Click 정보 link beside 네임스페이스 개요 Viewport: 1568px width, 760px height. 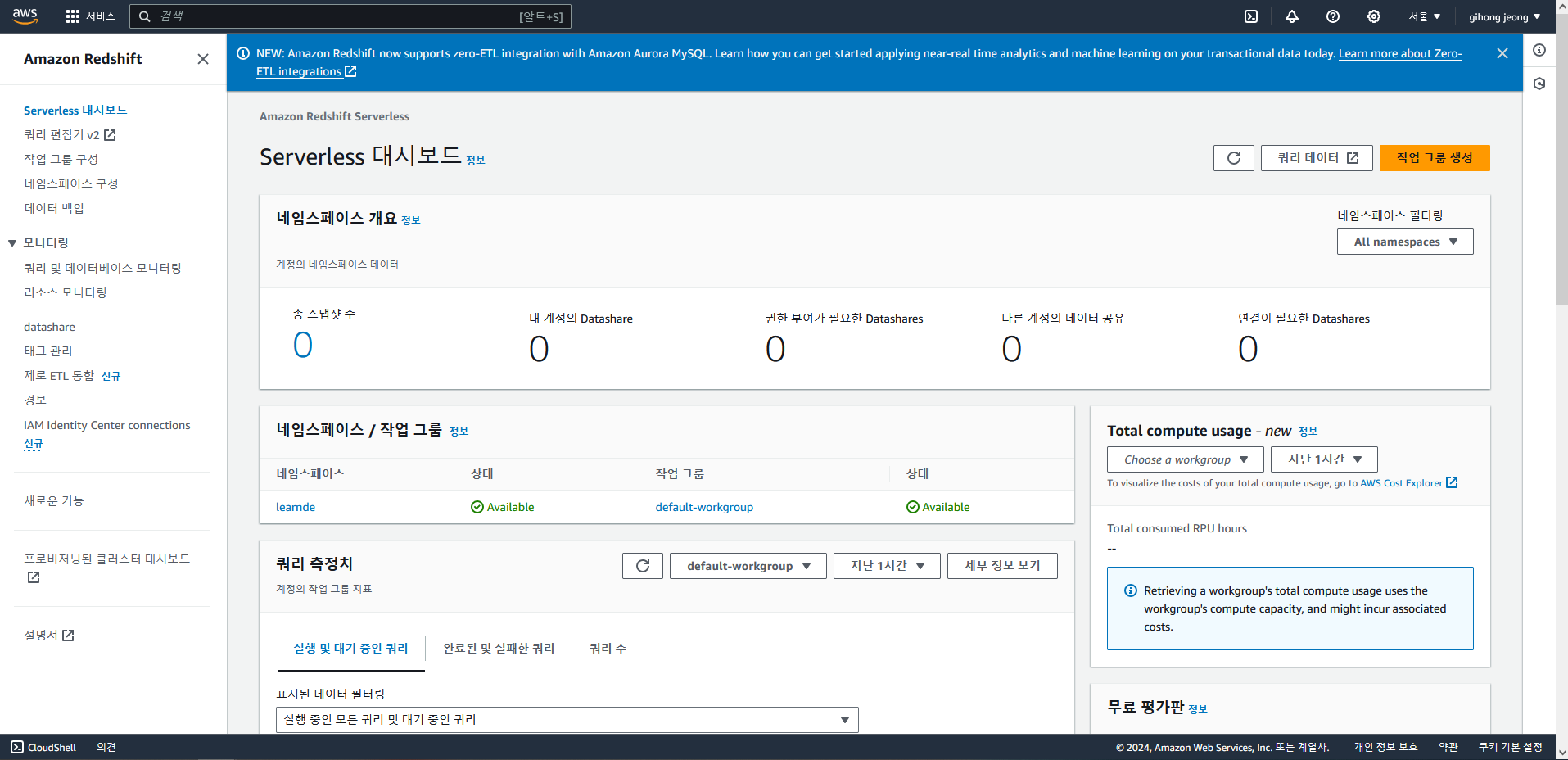[411, 220]
